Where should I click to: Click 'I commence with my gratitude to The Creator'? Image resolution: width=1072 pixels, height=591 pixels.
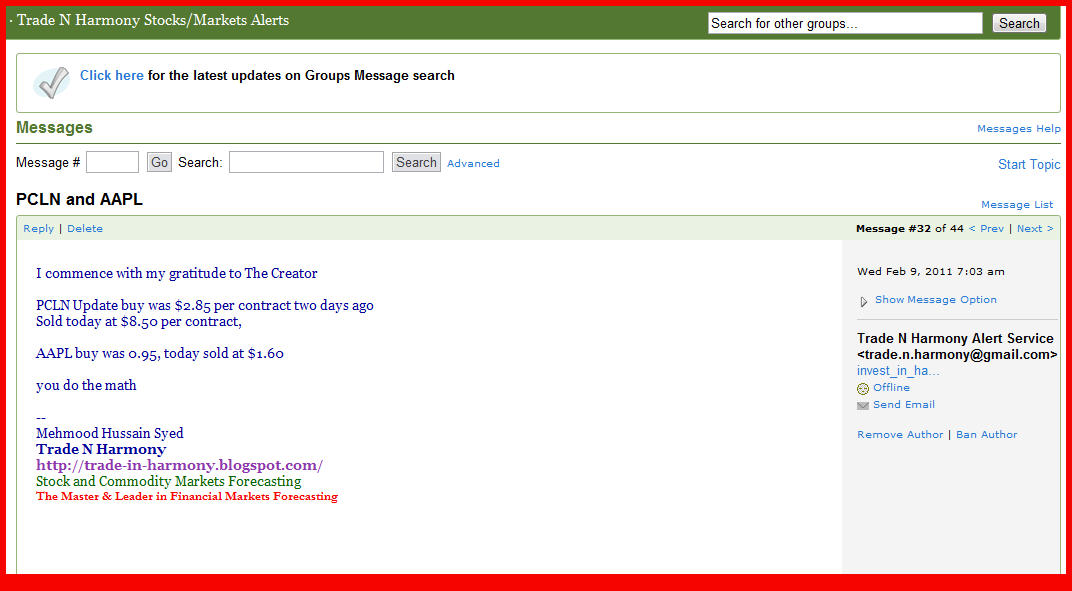coord(177,274)
